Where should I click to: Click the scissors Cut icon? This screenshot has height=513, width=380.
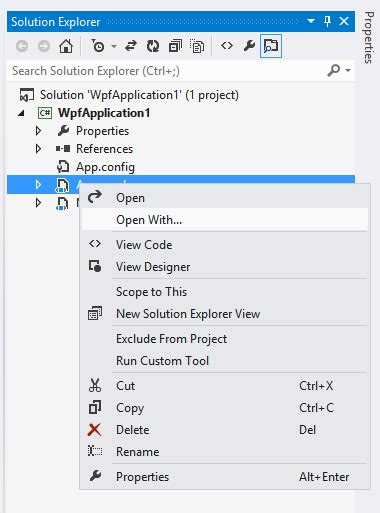coord(95,385)
